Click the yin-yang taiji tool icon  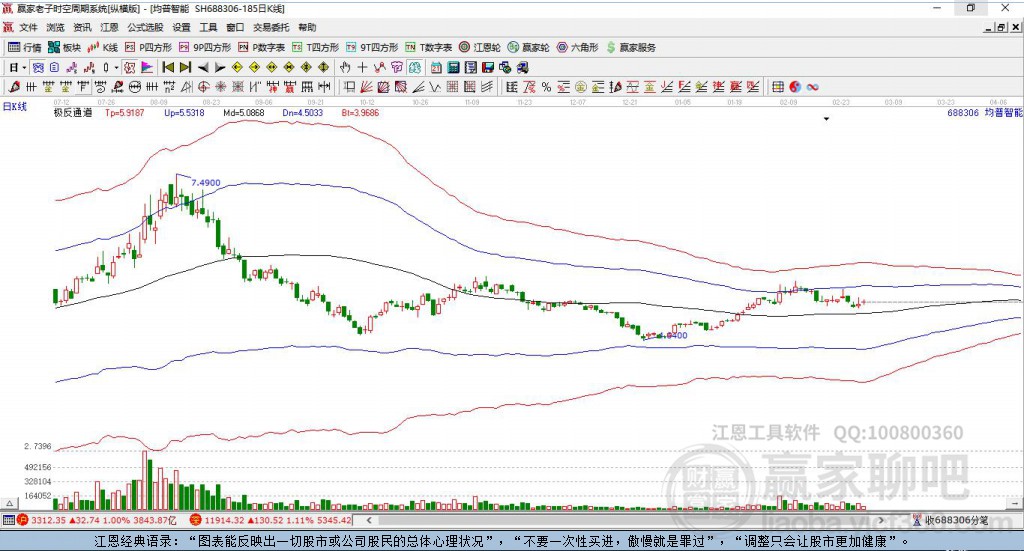(x=795, y=87)
